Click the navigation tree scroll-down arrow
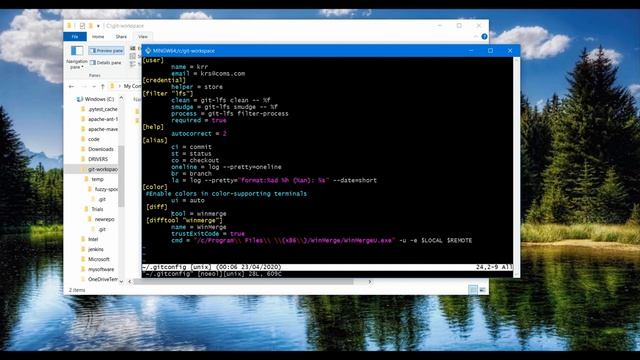The width and height of the screenshot is (640, 360). tap(121, 281)
